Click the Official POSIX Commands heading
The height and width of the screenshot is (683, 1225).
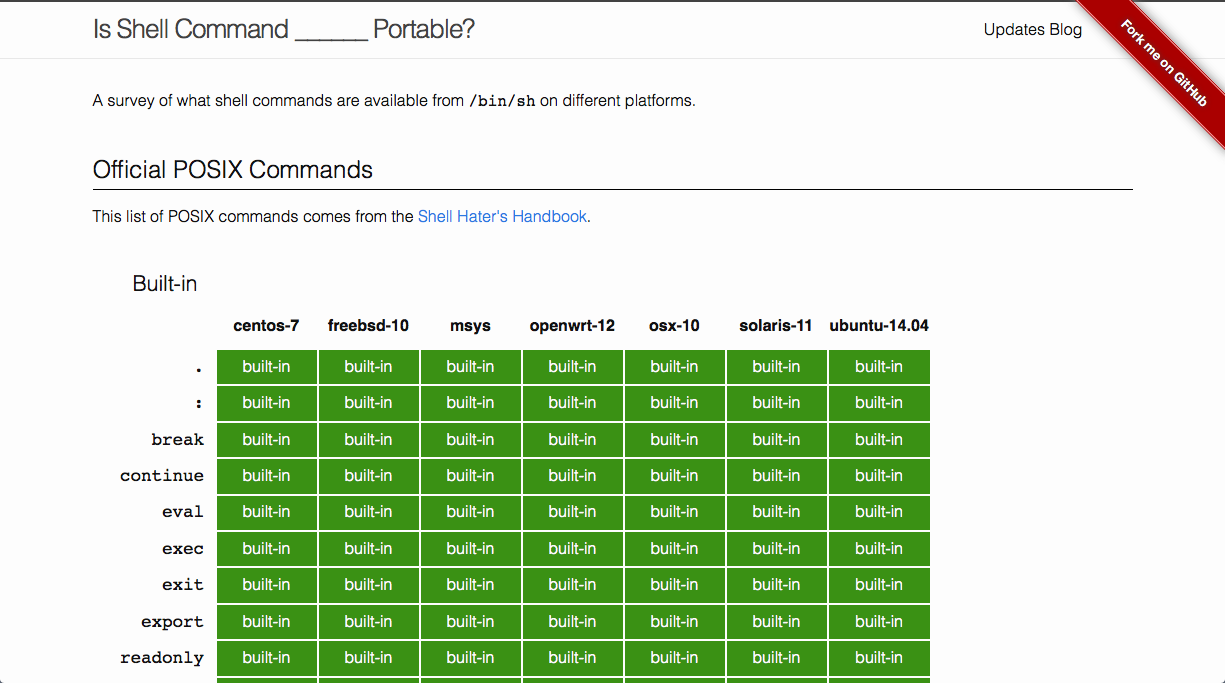[x=233, y=170]
